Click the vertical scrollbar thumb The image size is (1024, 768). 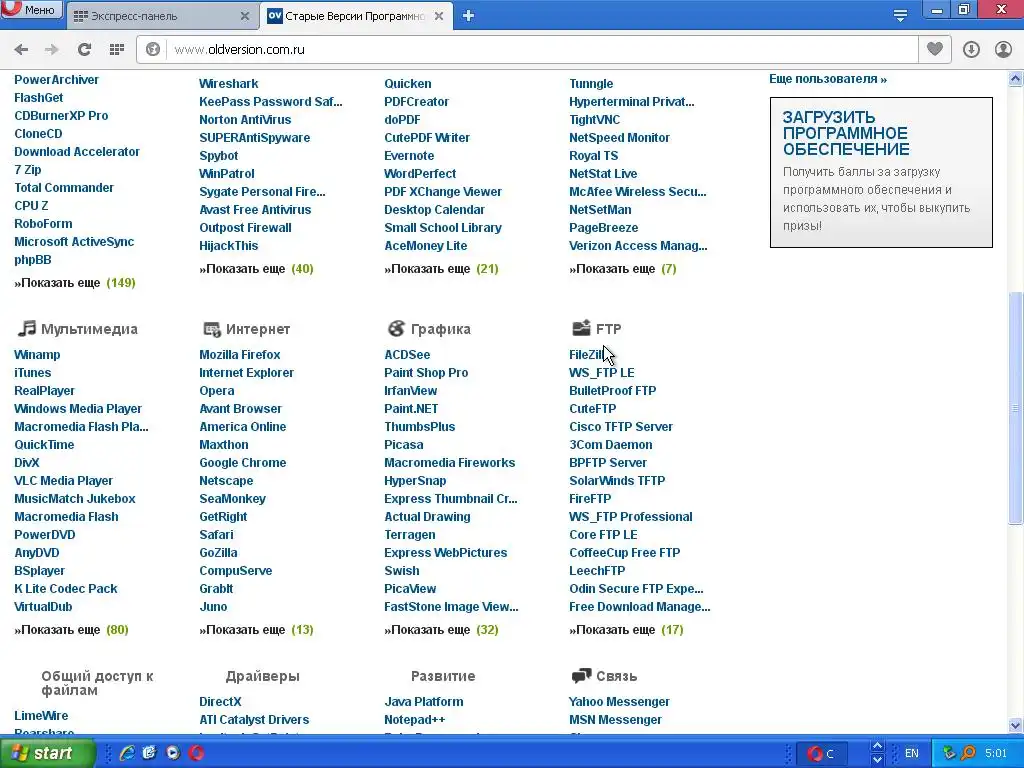[1016, 408]
